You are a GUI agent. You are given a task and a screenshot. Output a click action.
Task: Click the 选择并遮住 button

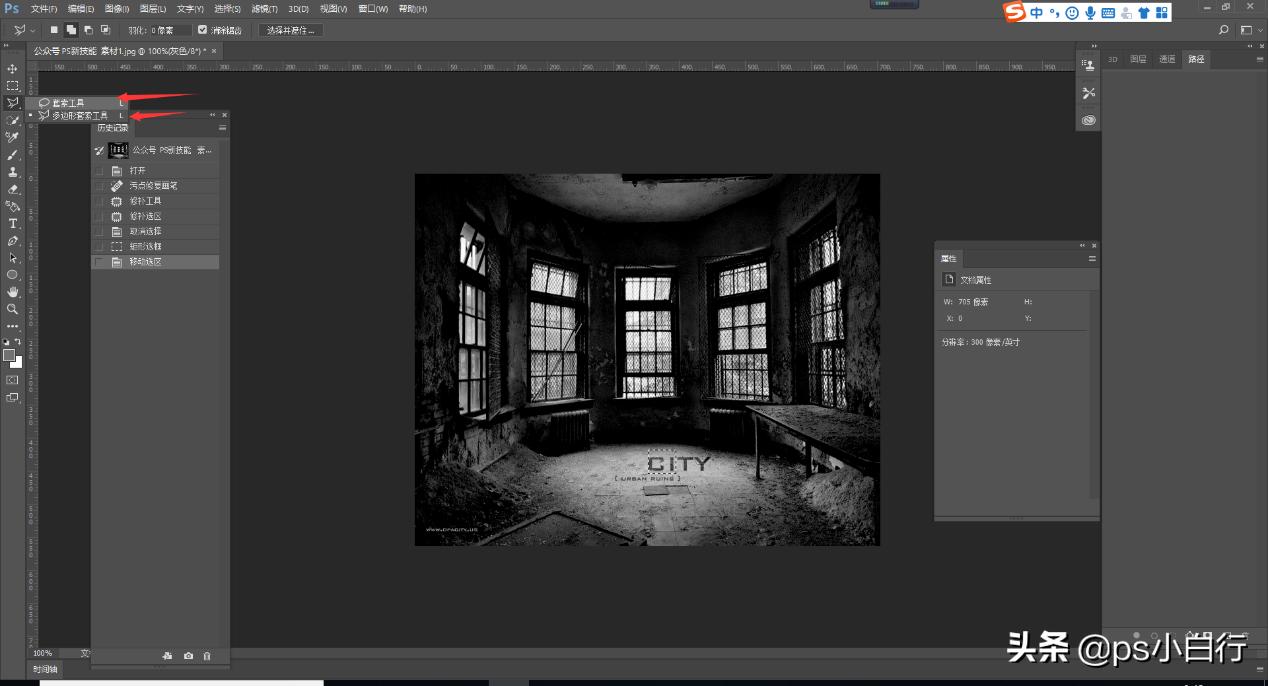point(291,30)
